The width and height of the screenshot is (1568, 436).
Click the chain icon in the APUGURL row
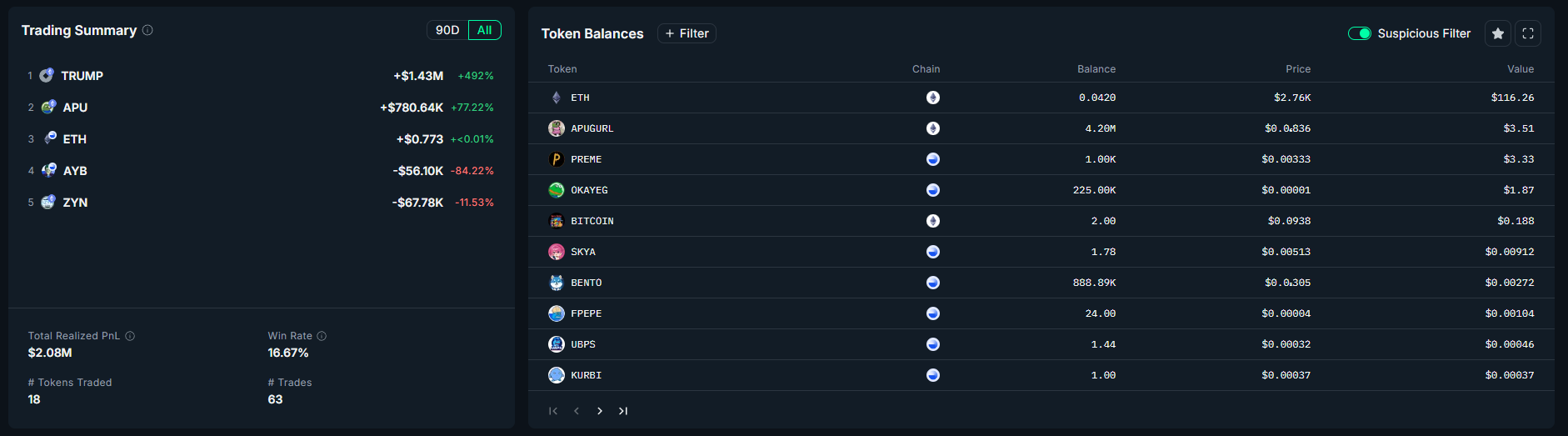[x=933, y=128]
